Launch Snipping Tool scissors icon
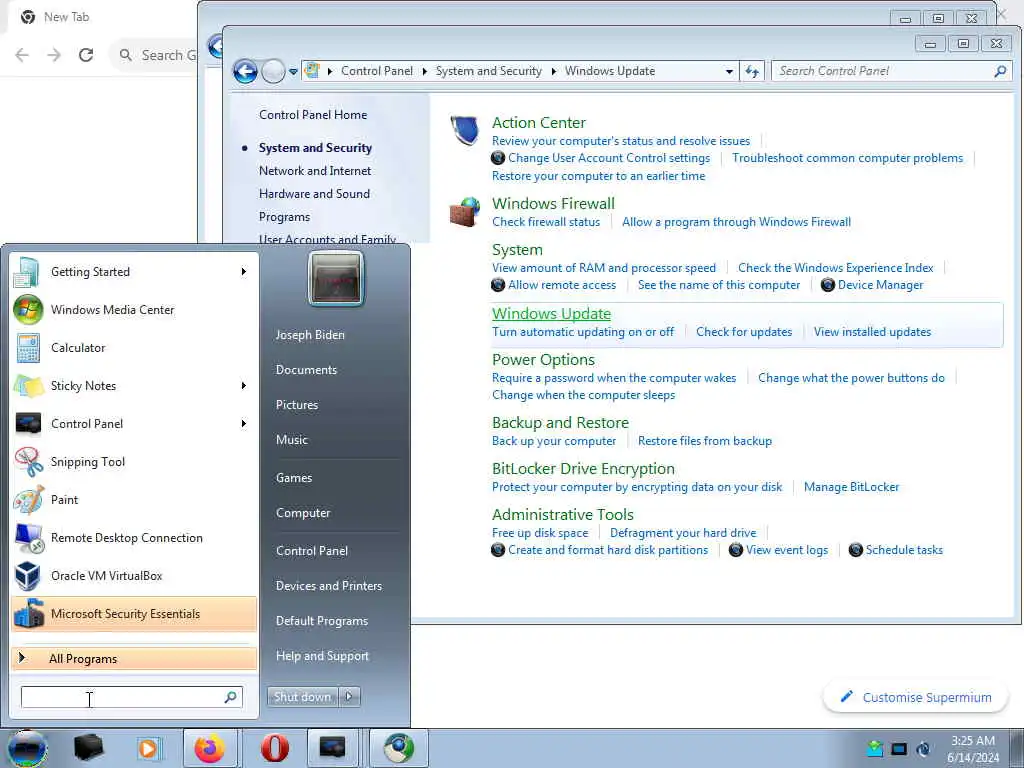Screen dimensions: 1024x768 pyautogui.click(x=27, y=462)
